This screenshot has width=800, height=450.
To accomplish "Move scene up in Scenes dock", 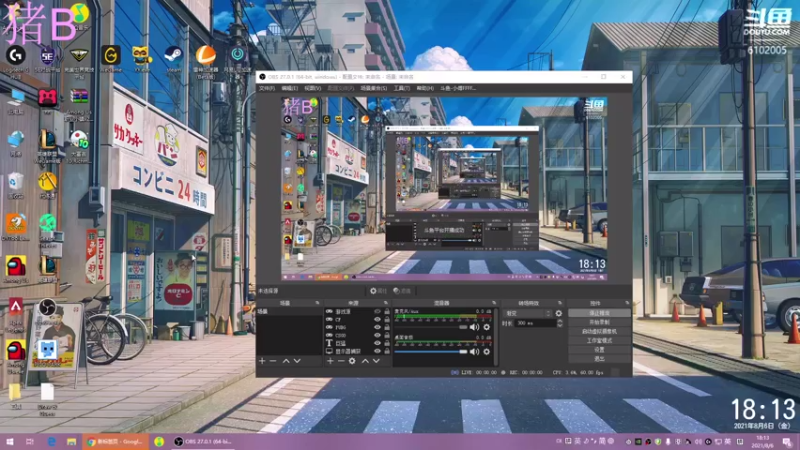I will (286, 361).
